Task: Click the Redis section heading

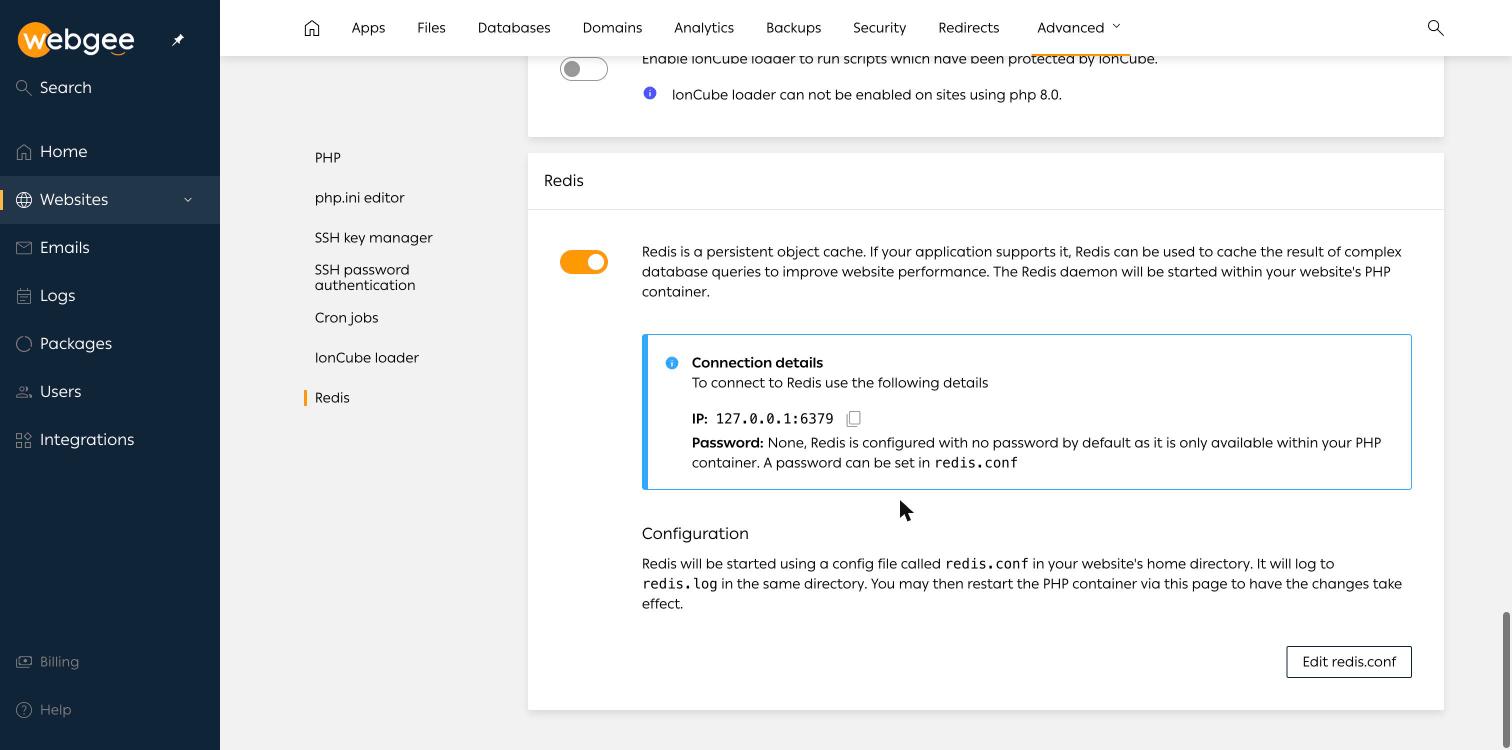Action: [564, 181]
